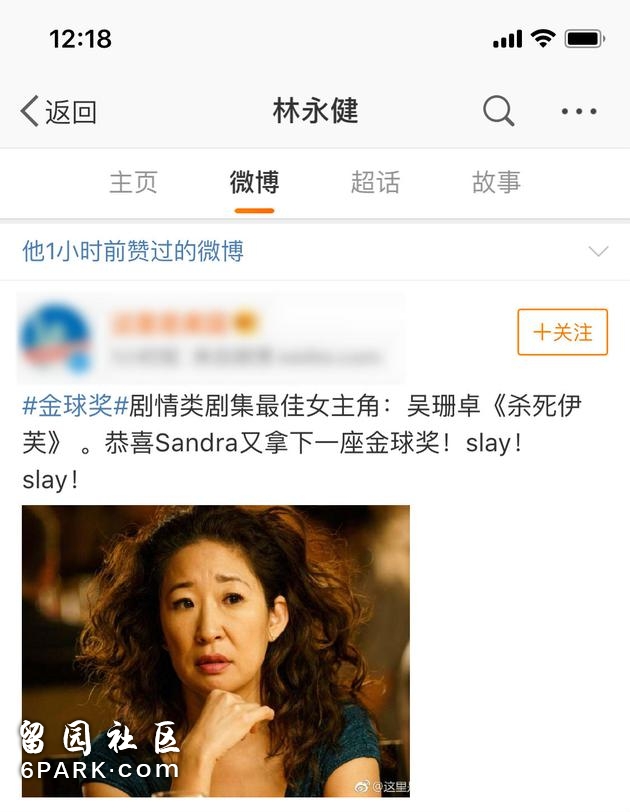Tap the 他1小时前赞过的微博 header

[x=133, y=251]
